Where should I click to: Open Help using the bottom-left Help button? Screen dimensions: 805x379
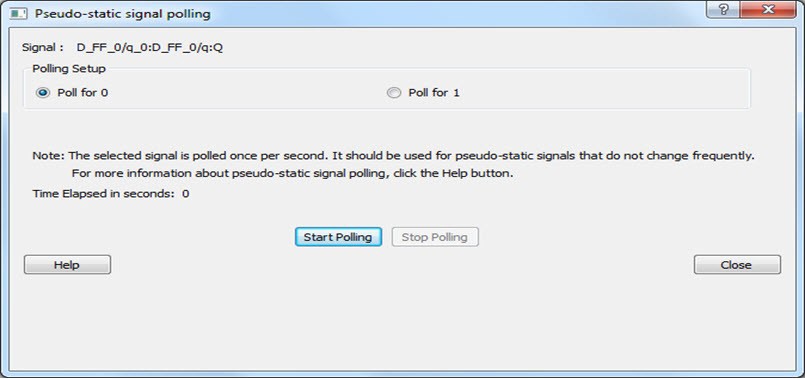[67, 265]
